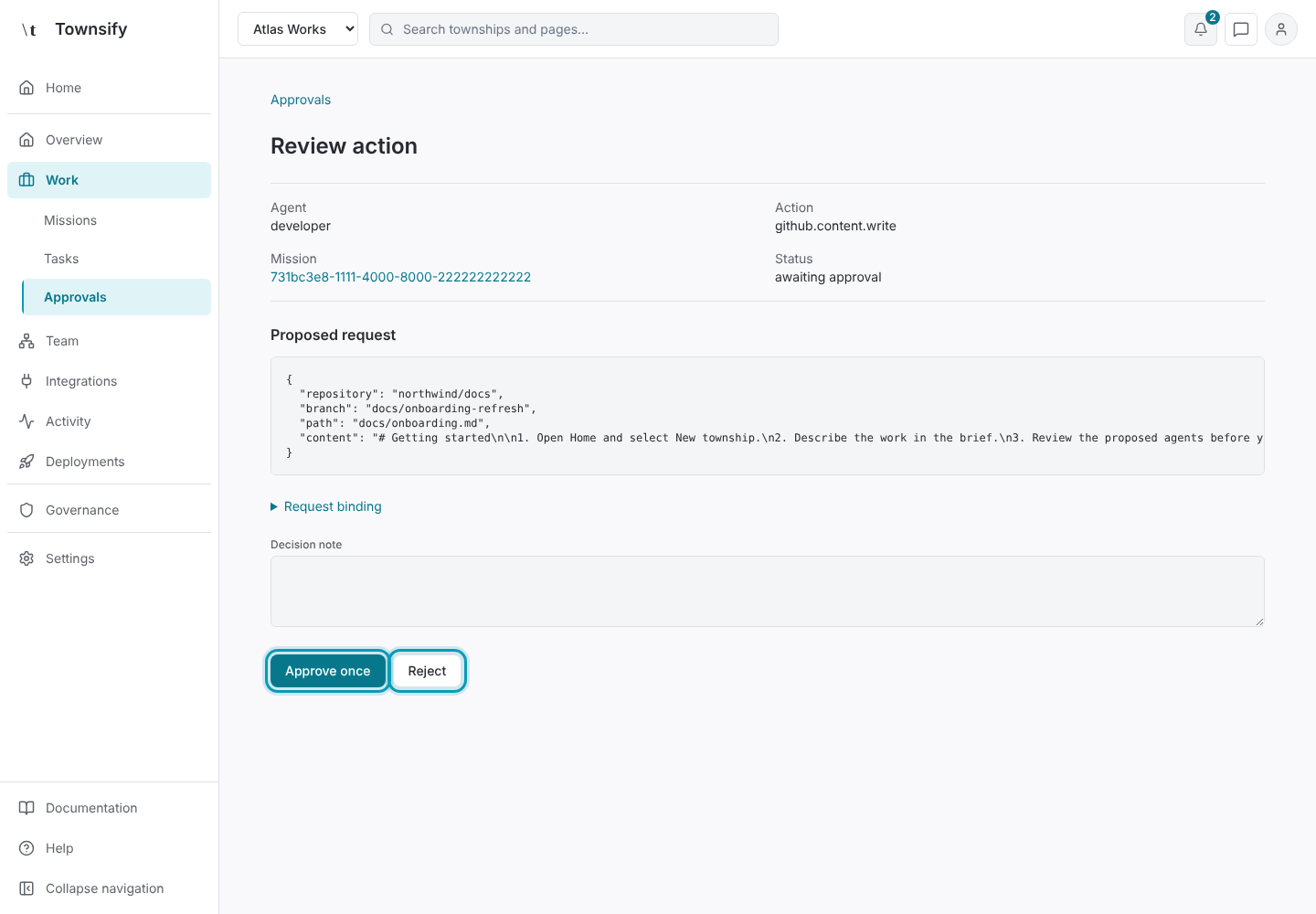Screen dimensions: 1316x914
Task: Expand the Request binding disclosure
Action: (326, 506)
